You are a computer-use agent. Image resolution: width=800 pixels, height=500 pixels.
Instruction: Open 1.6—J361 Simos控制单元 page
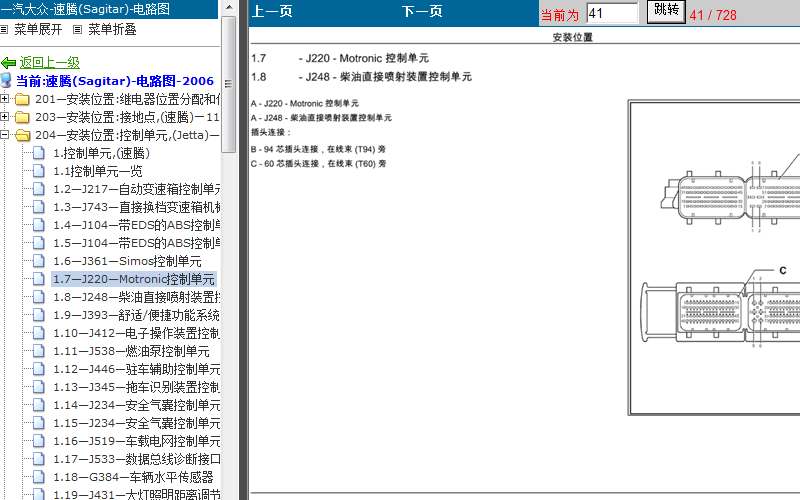(x=127, y=261)
